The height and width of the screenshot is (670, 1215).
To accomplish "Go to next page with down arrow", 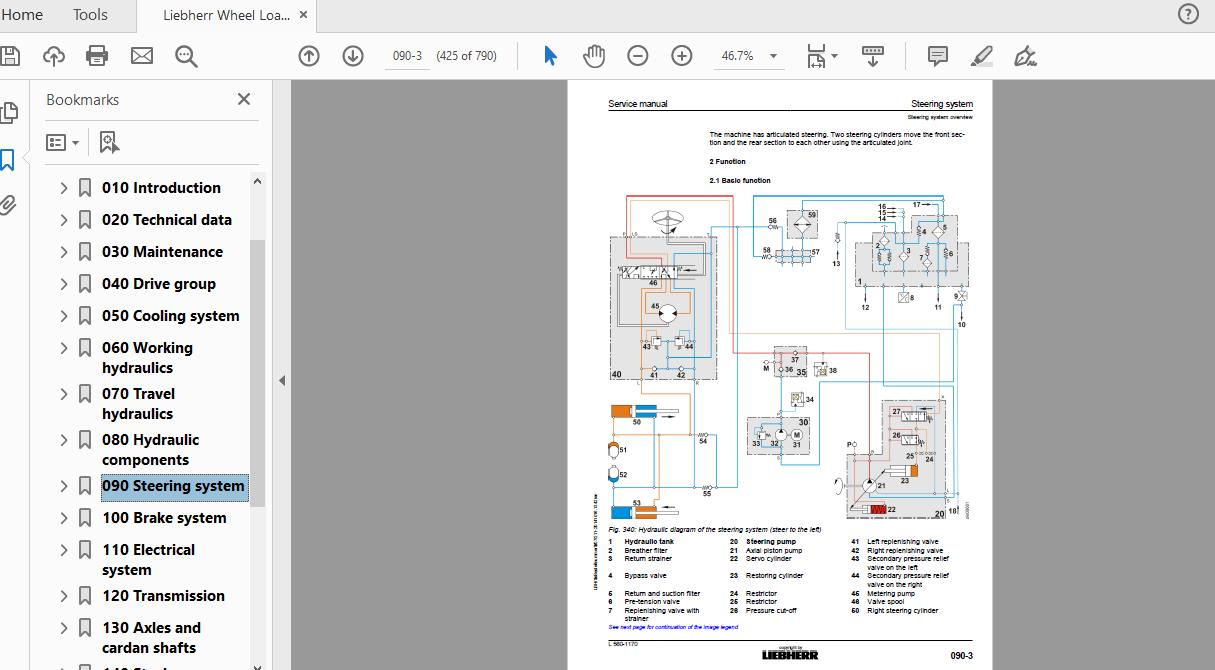I will pos(353,56).
